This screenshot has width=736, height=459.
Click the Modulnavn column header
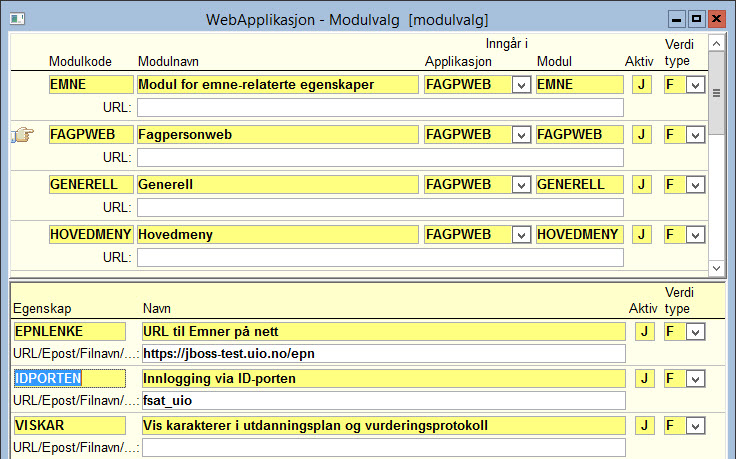point(168,61)
